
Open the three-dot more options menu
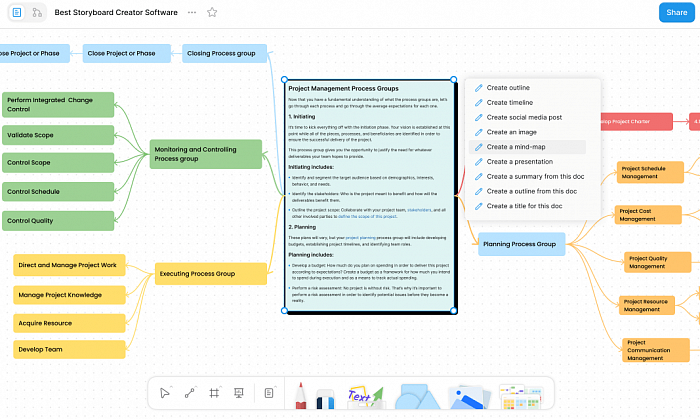192,12
